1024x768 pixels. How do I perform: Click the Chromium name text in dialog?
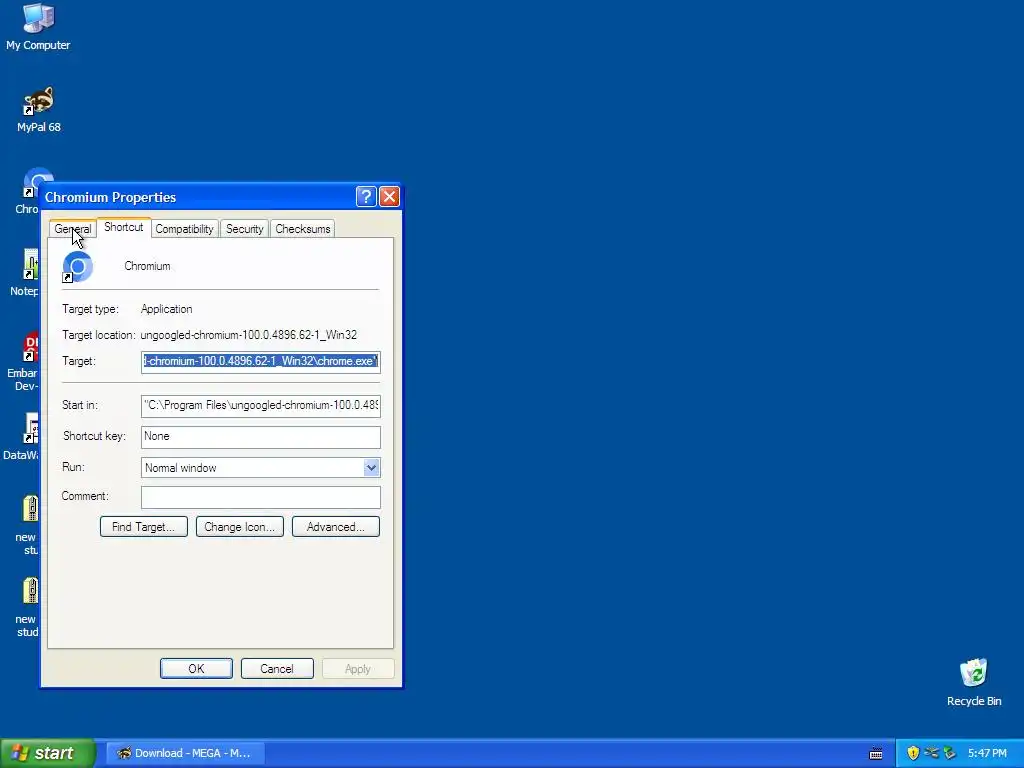(147, 266)
